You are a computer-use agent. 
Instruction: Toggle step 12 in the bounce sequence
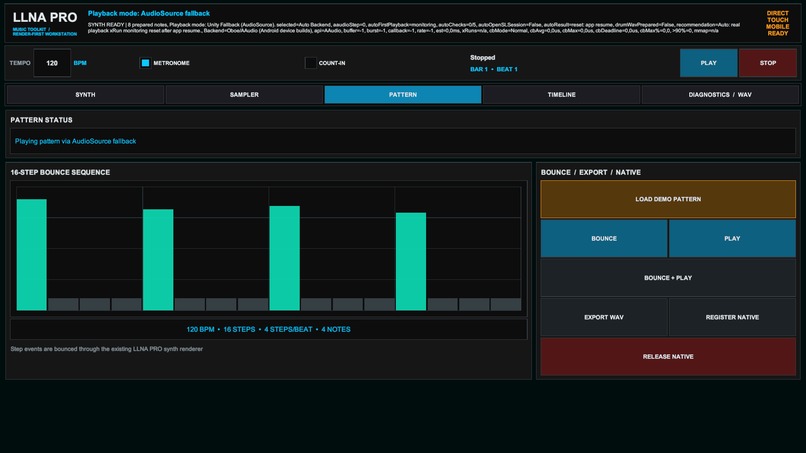coord(379,304)
